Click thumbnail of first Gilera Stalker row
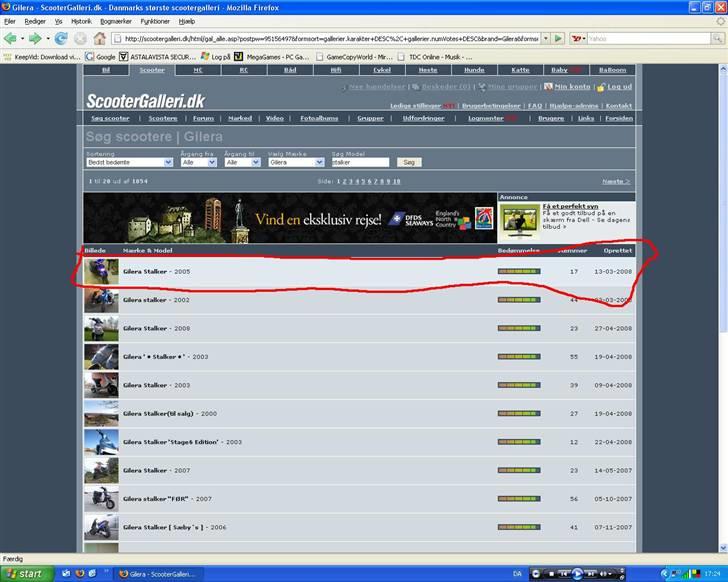This screenshot has width=728, height=582. tap(101, 271)
